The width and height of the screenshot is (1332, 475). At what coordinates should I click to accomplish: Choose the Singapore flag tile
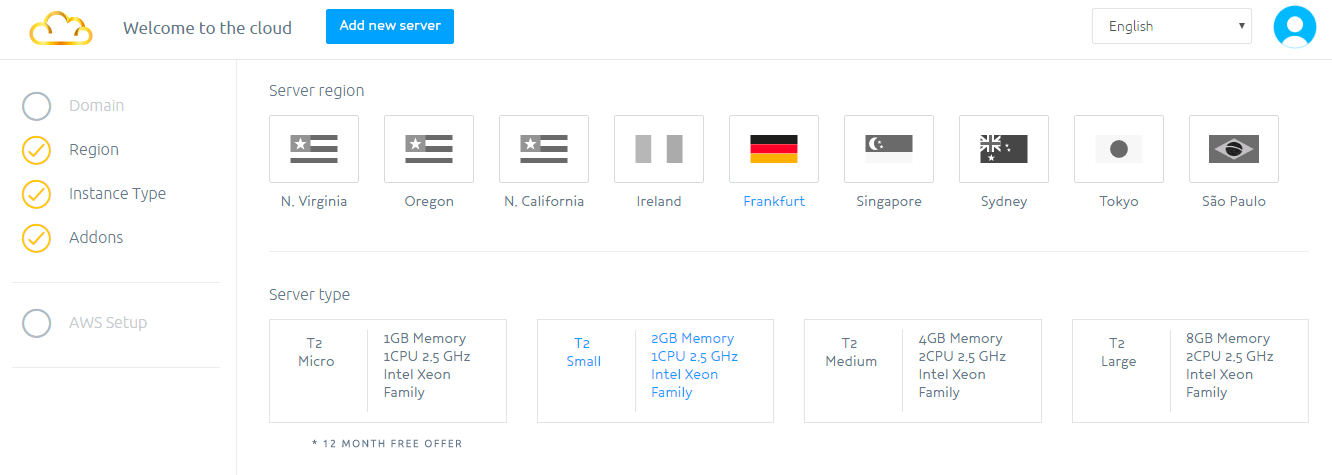coord(889,149)
